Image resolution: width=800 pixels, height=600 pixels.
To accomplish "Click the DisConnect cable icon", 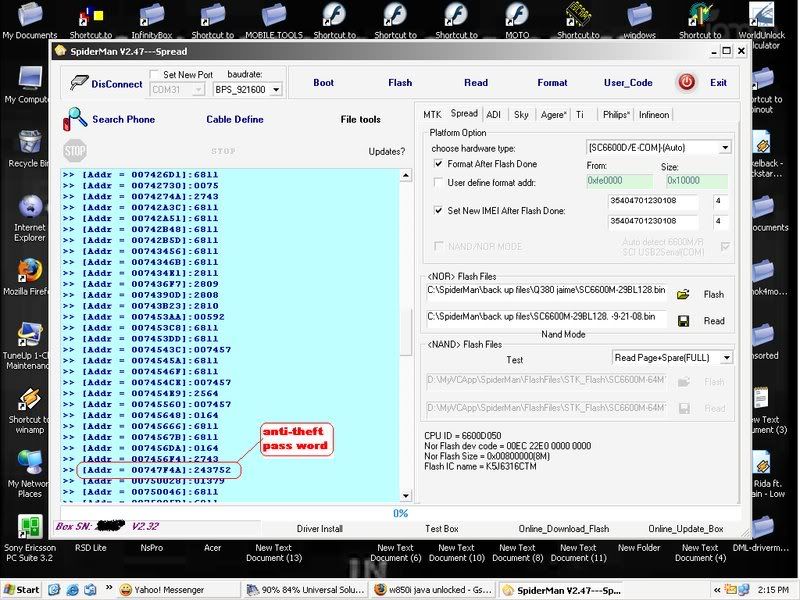I will coord(79,82).
